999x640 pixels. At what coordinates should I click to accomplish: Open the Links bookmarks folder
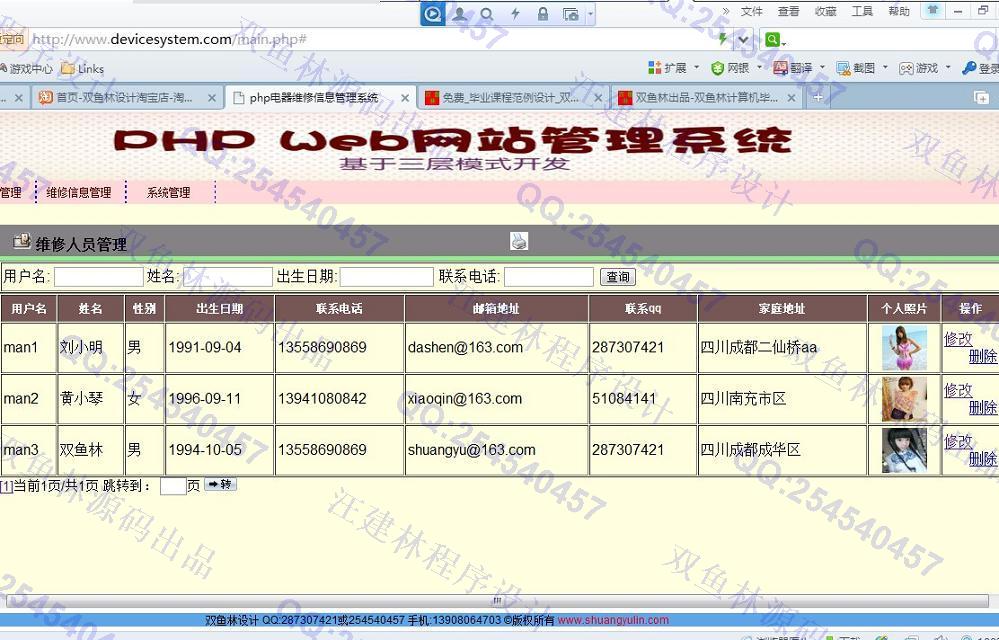click(82, 69)
